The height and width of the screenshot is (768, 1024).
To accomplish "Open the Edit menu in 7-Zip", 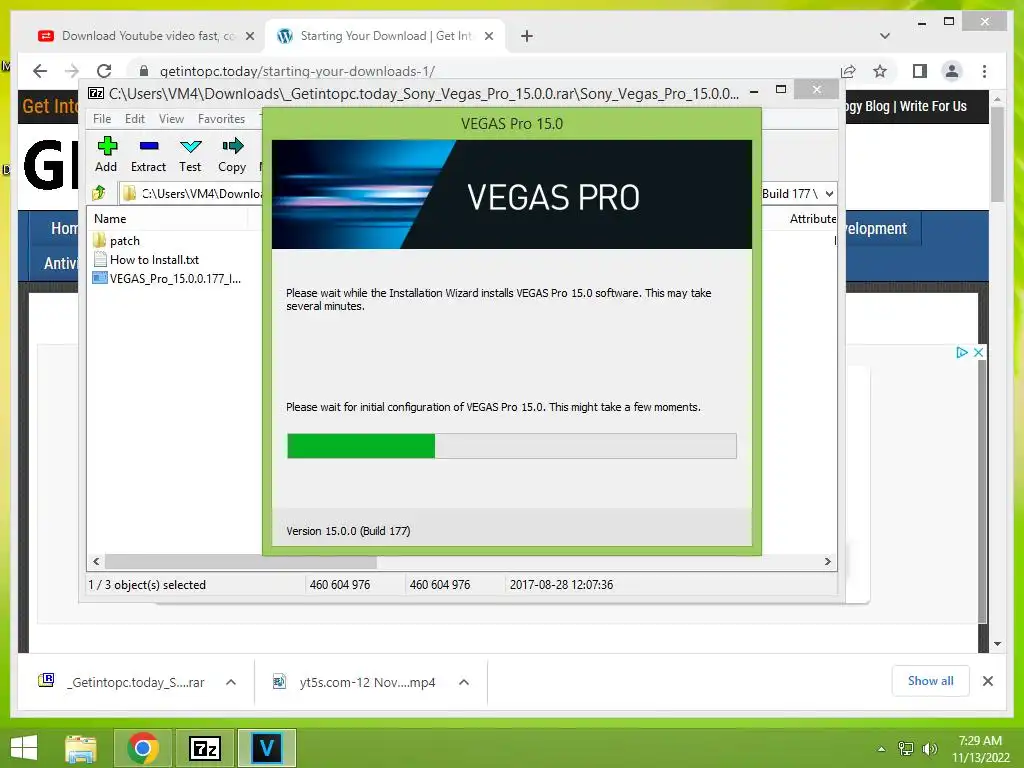I will coord(135,119).
